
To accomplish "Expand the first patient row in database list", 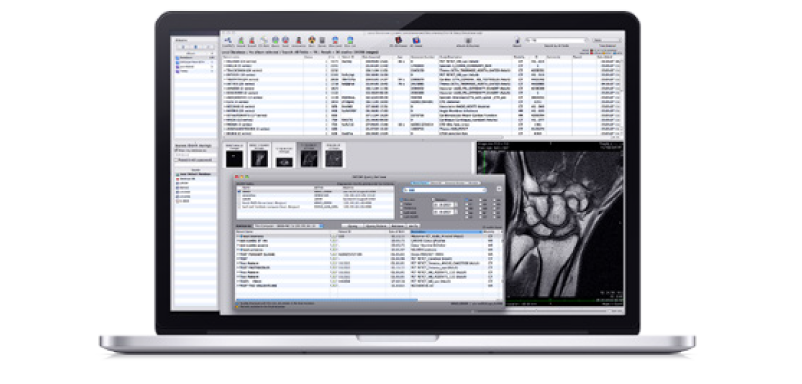I will pyautogui.click(x=224, y=61).
